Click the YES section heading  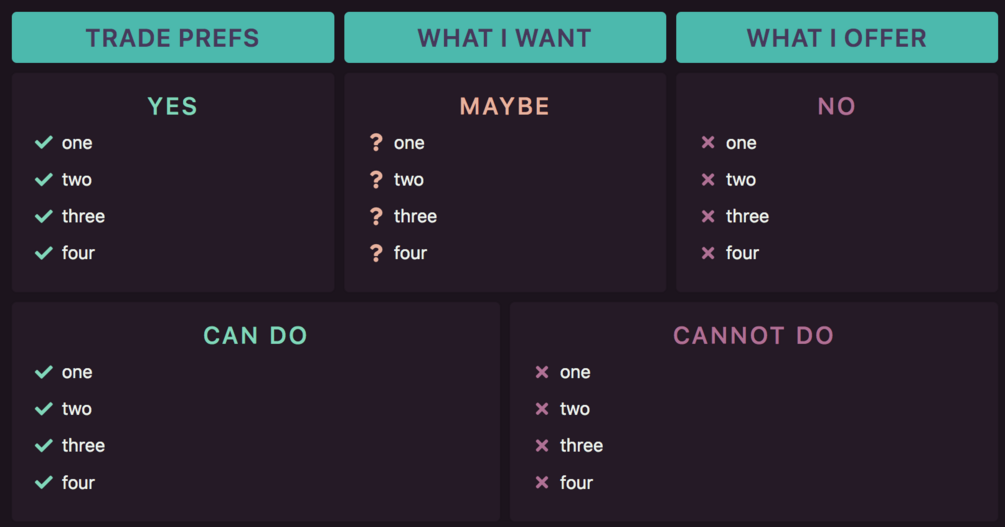[172, 106]
